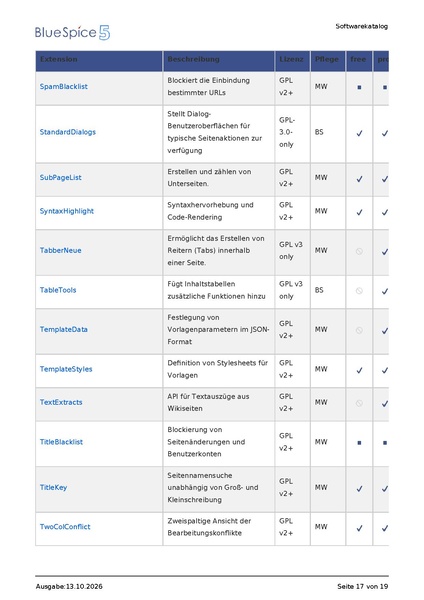
Task: Open the TwoColConflict extension link
Action: coord(65,527)
